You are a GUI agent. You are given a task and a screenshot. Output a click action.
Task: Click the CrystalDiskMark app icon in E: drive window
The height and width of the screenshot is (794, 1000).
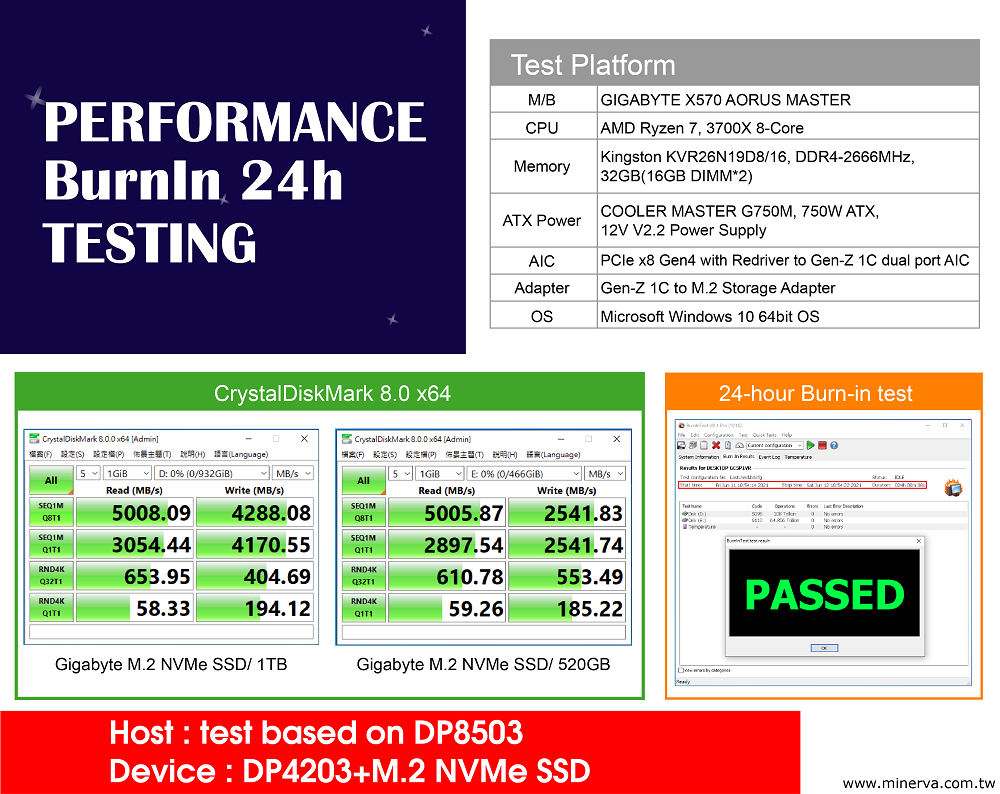pyautogui.click(x=347, y=439)
